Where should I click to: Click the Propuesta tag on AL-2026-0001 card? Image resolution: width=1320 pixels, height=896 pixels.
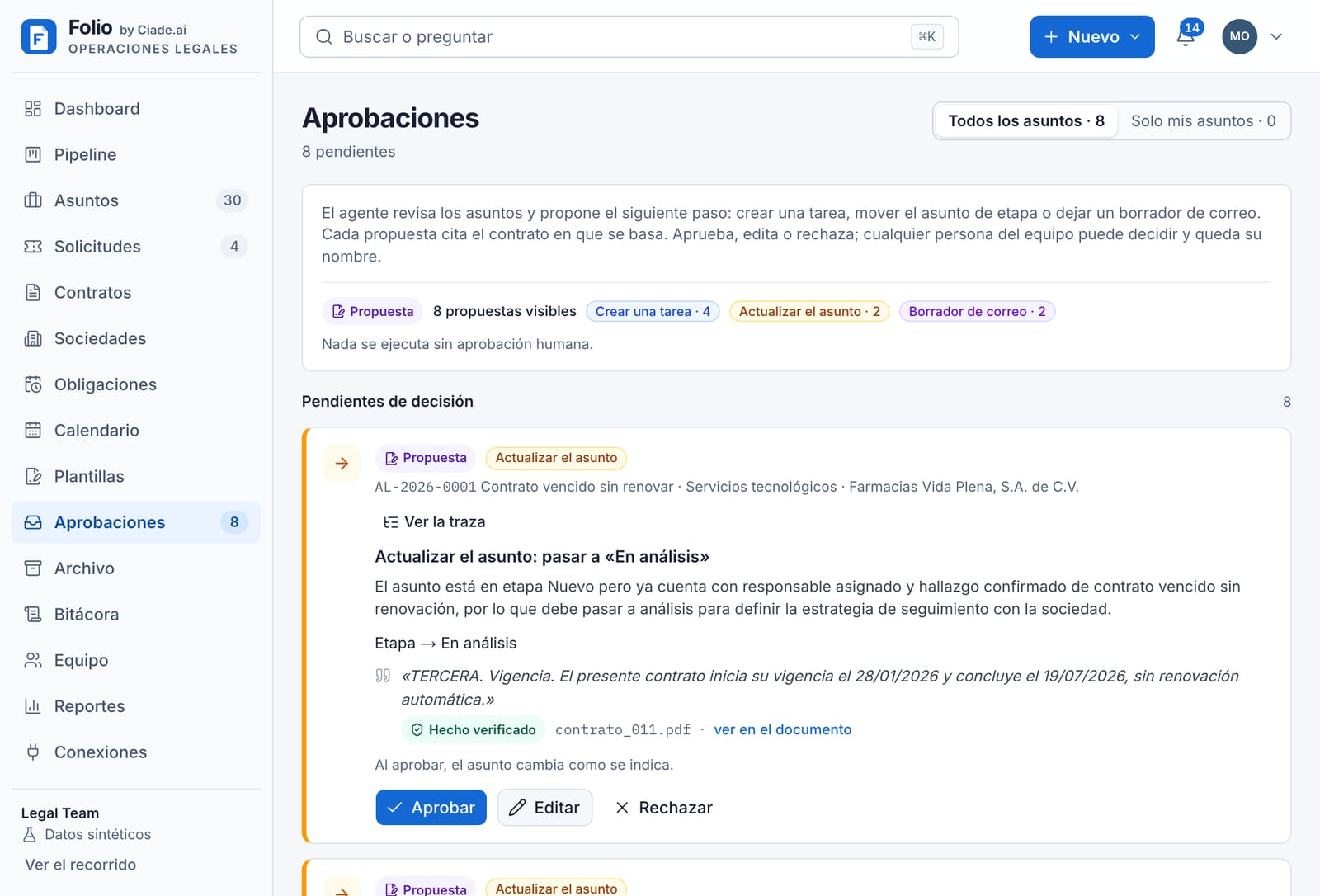pyautogui.click(x=426, y=458)
